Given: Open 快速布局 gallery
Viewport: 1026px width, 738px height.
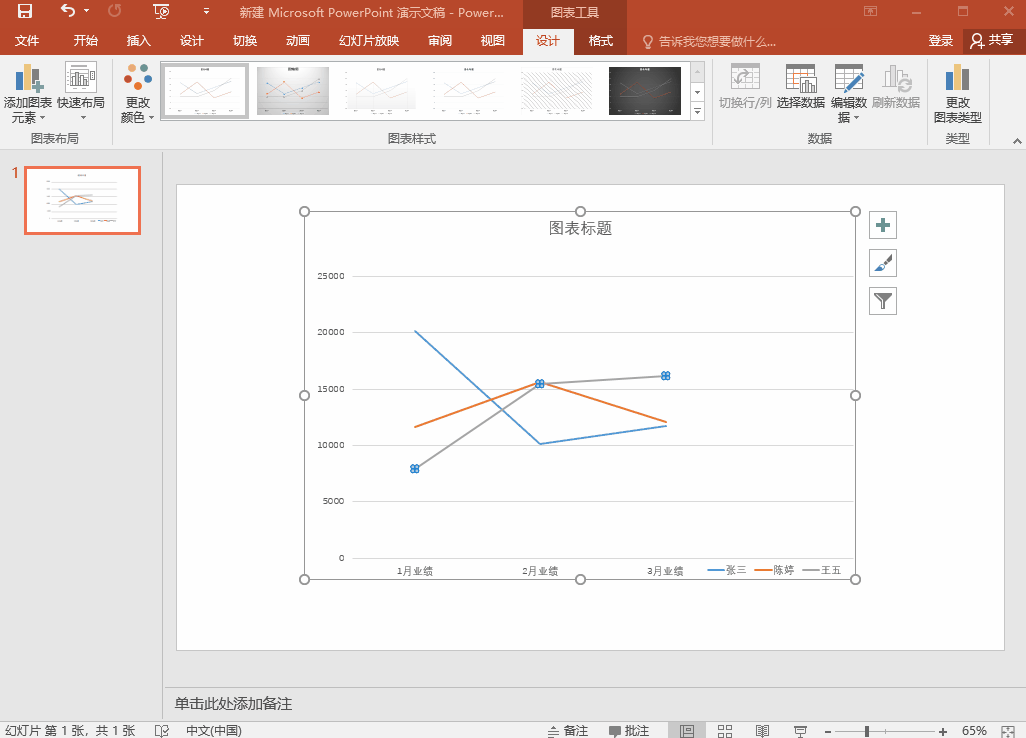Looking at the screenshot, I should tap(81, 92).
